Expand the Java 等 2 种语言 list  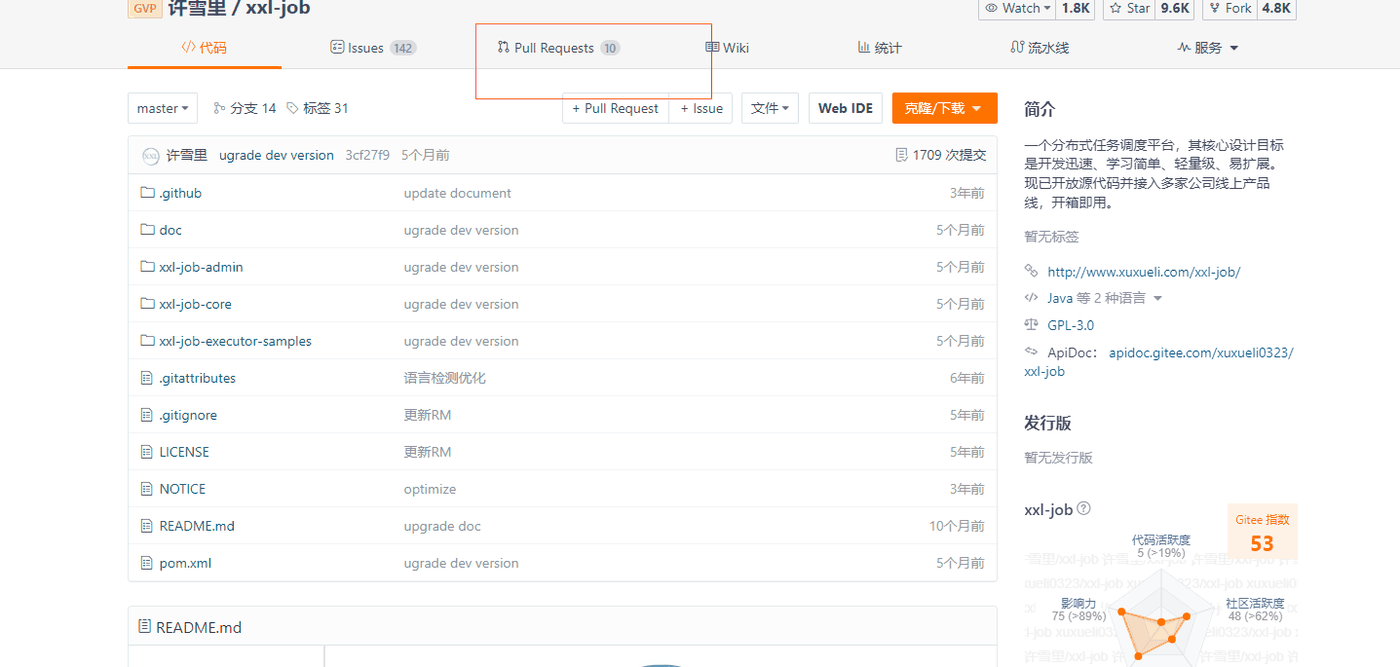point(1105,298)
